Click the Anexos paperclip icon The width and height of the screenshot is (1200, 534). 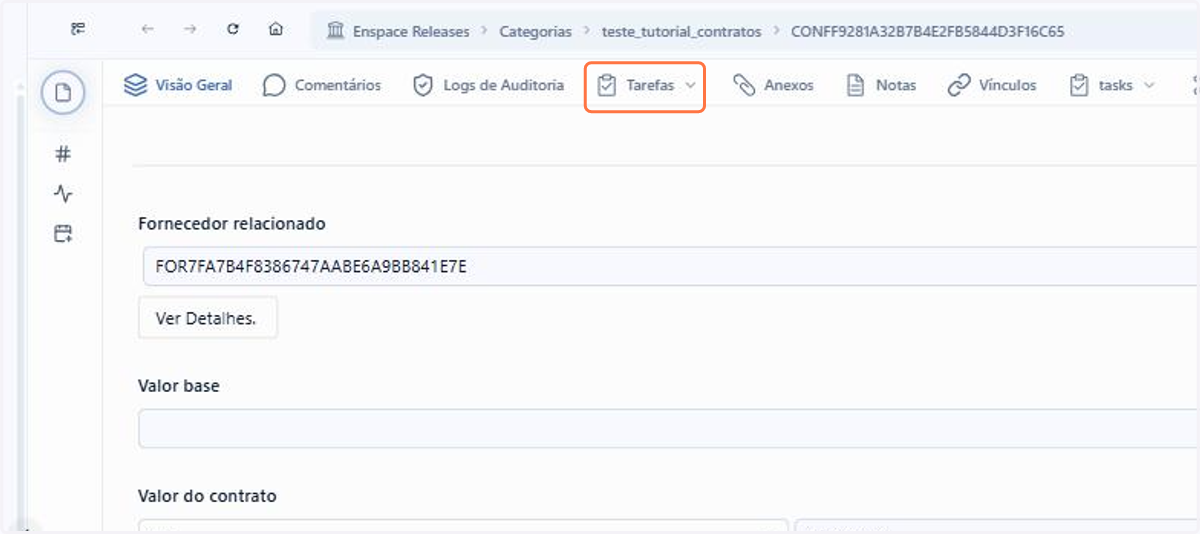click(x=744, y=85)
